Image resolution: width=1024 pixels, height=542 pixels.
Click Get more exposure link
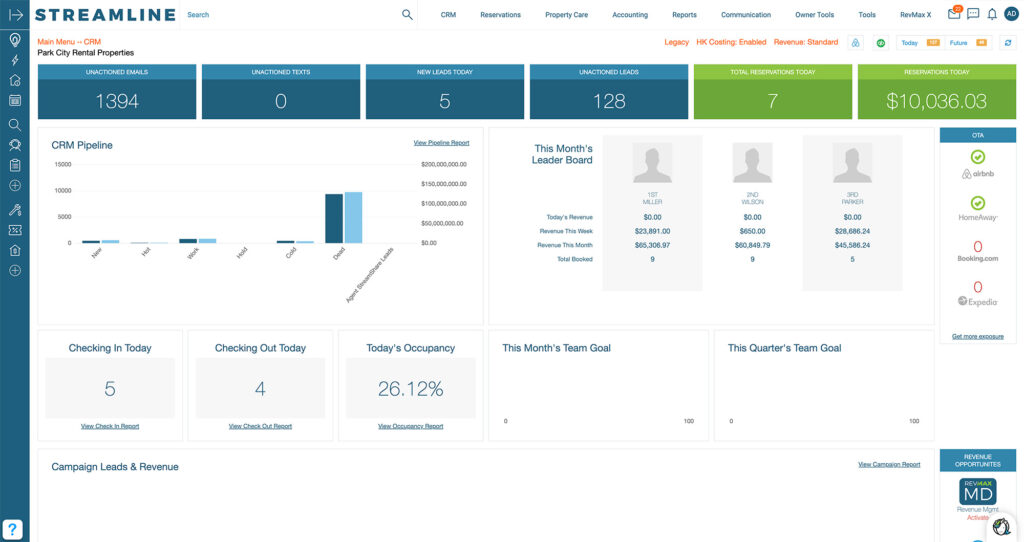(978, 336)
